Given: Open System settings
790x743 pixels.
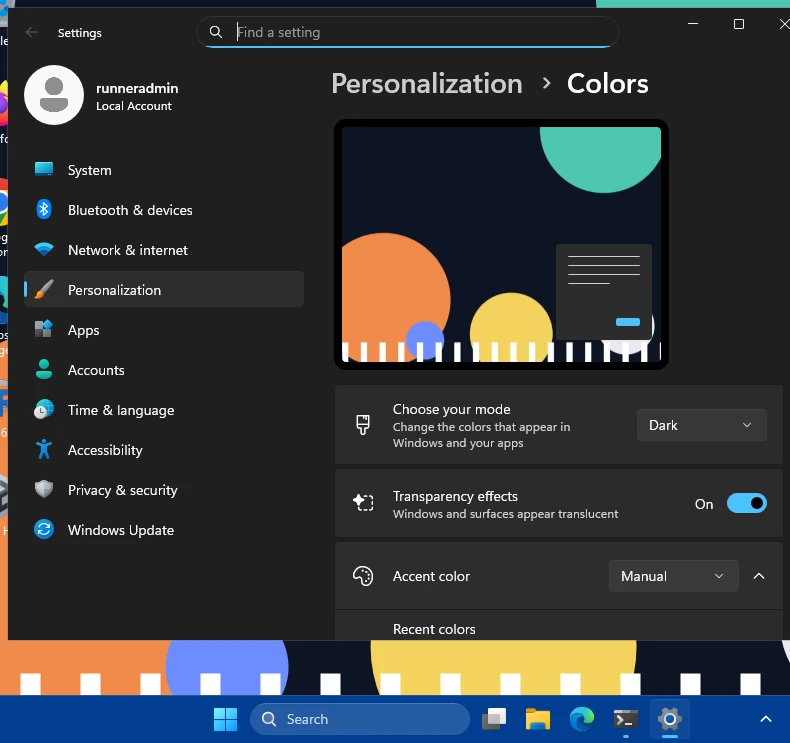Looking at the screenshot, I should click(x=164, y=170).
